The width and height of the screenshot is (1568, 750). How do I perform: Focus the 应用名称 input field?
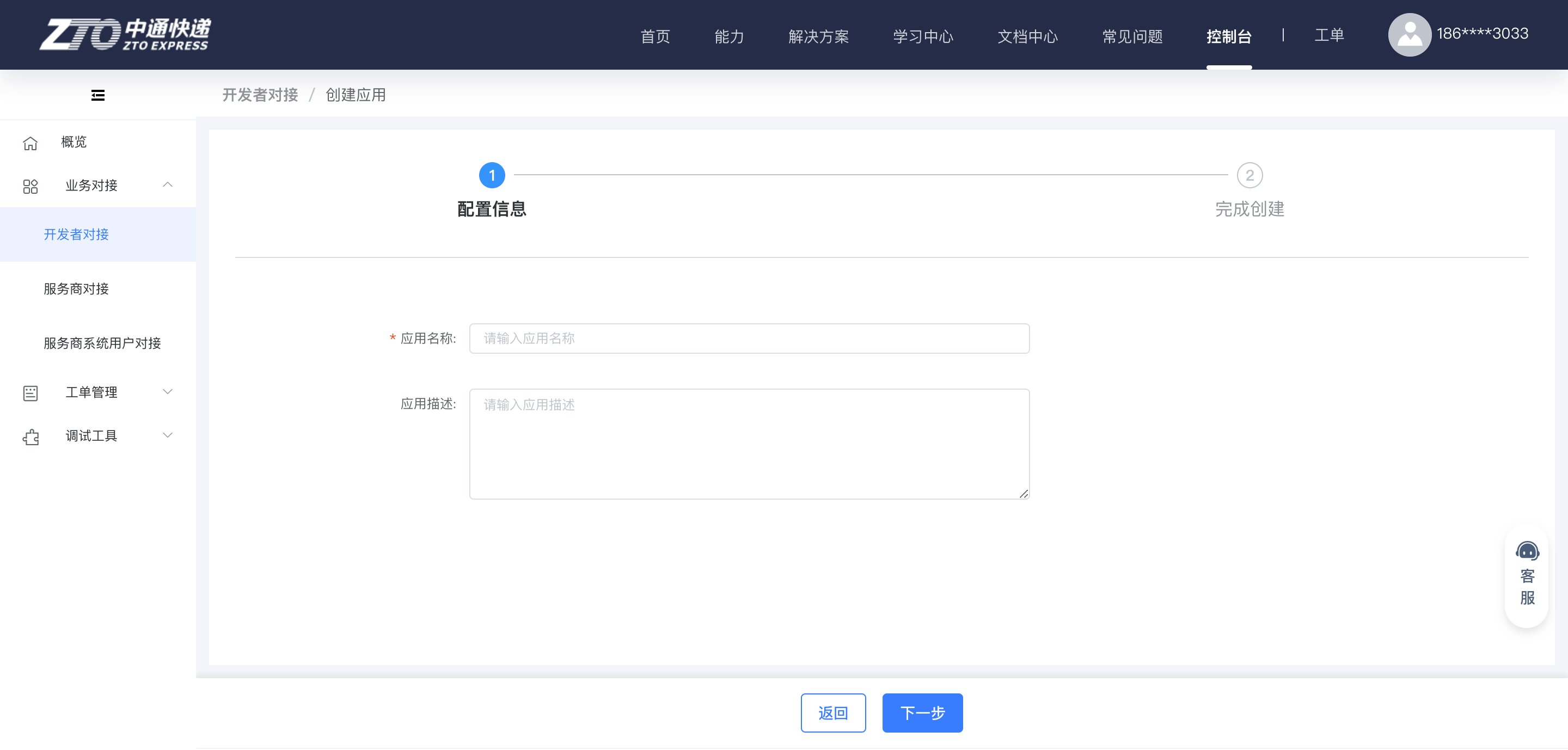749,338
